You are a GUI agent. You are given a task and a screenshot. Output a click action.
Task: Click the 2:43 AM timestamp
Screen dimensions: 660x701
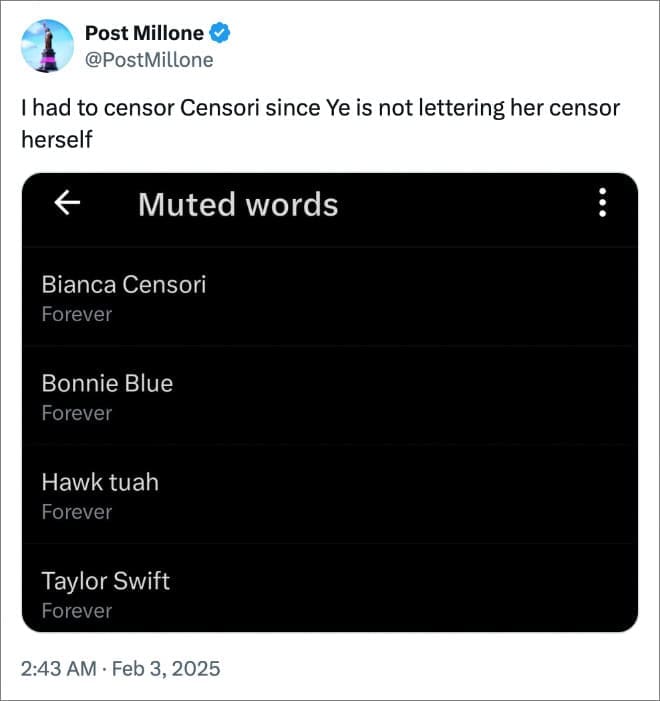[x=56, y=668]
